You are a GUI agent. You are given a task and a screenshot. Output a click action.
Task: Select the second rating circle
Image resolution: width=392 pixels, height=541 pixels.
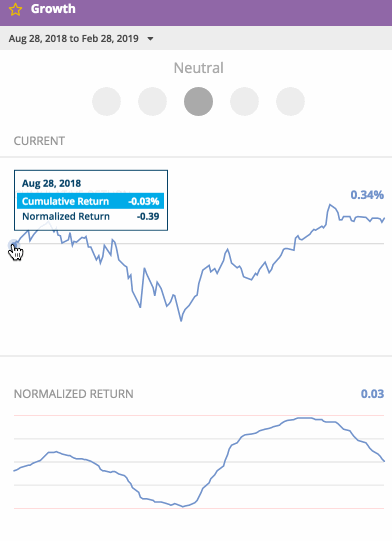pyautogui.click(x=152, y=101)
